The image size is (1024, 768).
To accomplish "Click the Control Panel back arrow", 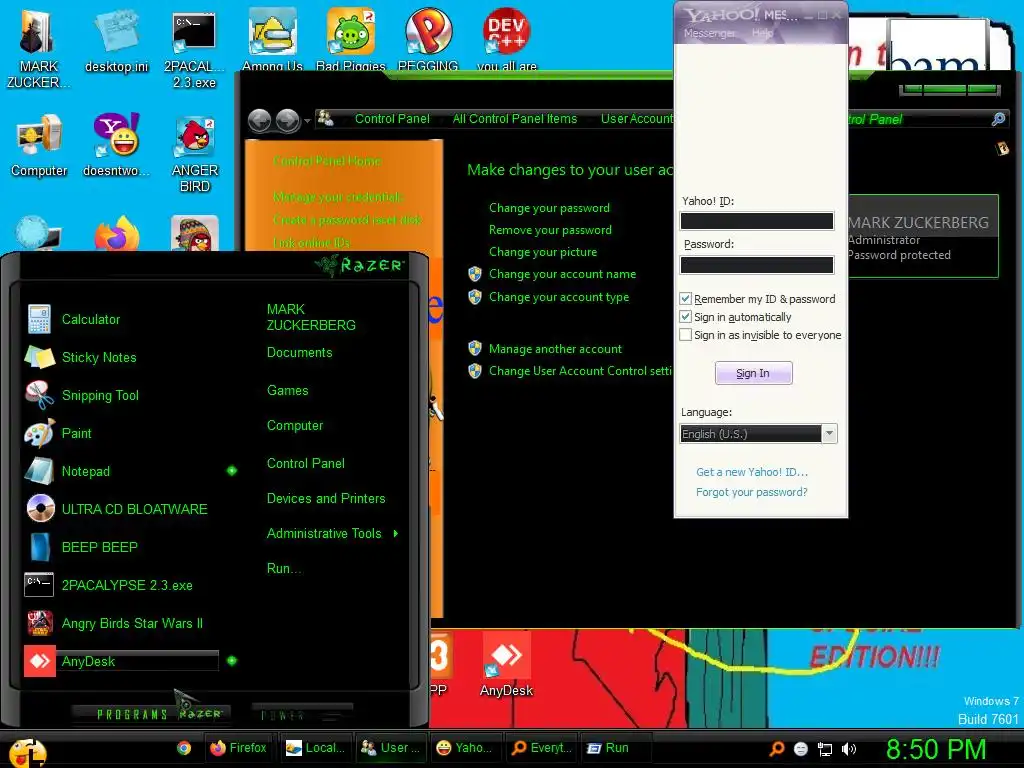I will coord(259,120).
